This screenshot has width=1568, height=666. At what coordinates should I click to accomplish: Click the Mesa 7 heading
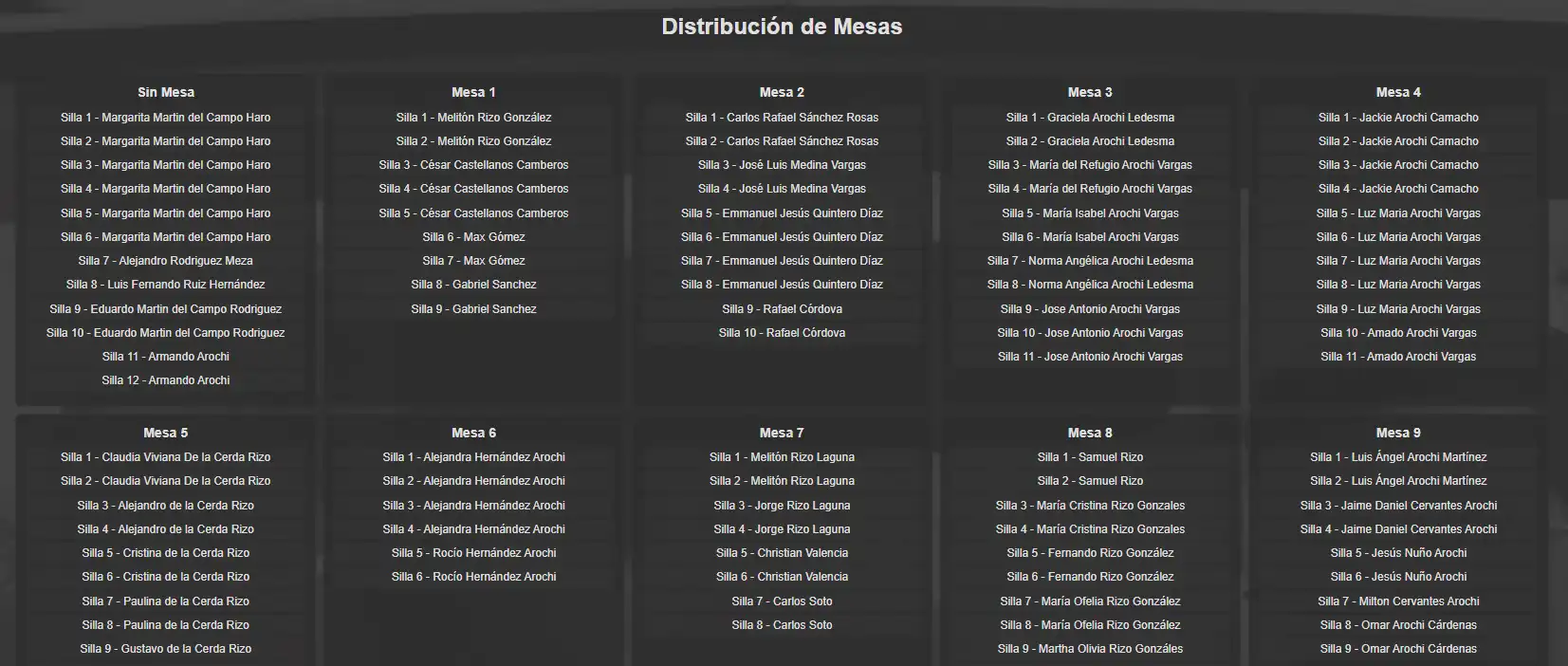click(x=782, y=433)
